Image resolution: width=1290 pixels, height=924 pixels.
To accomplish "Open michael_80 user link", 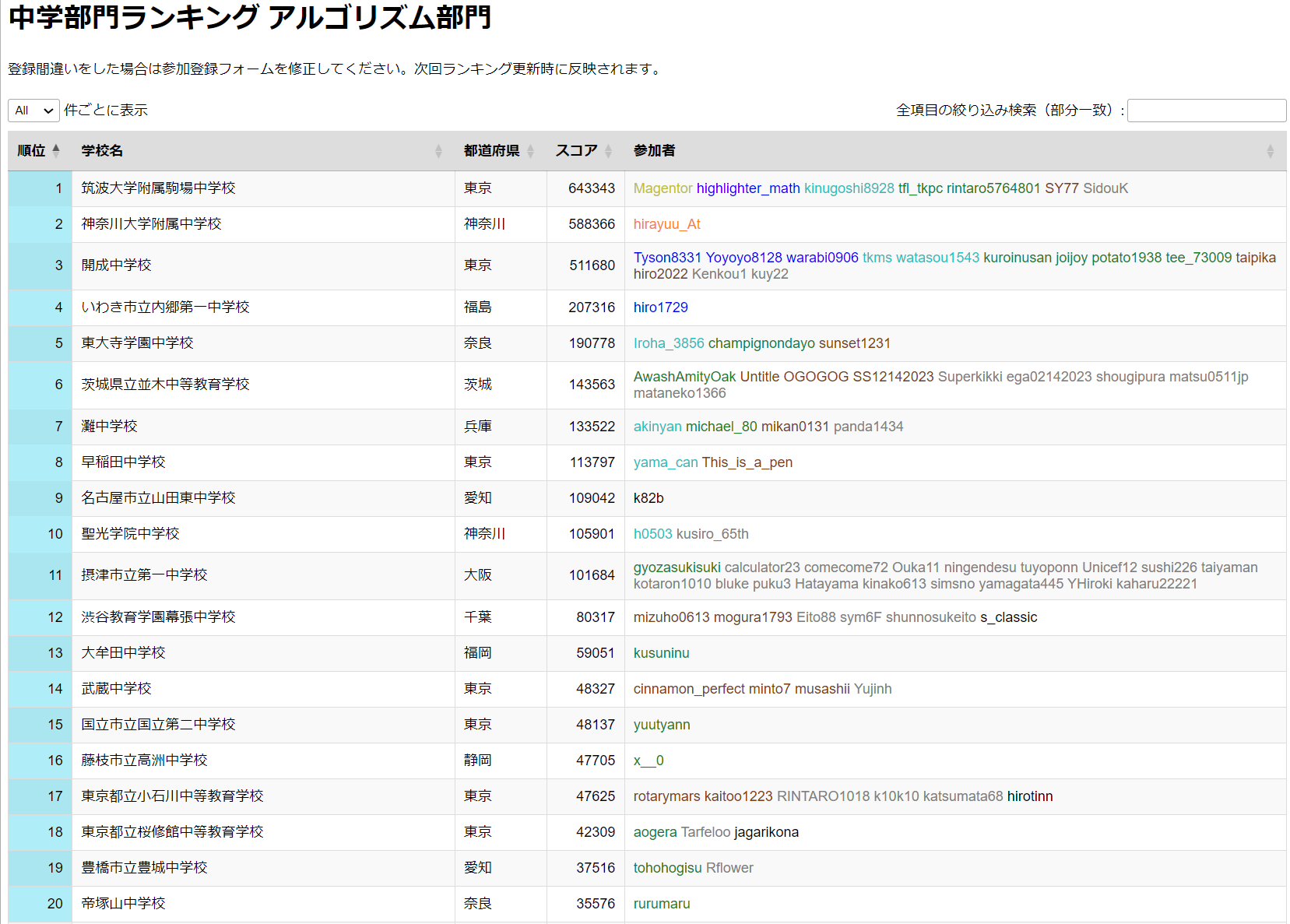I will click(x=722, y=427).
